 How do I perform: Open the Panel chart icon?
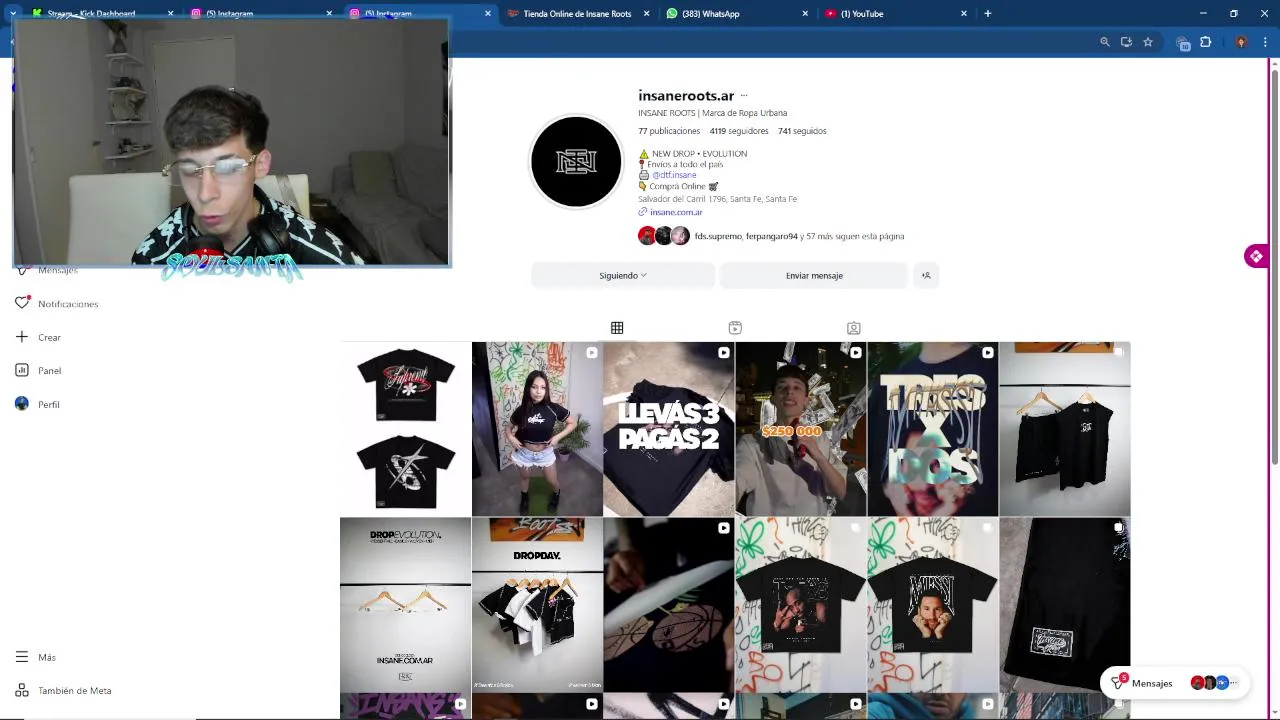click(x=22, y=370)
